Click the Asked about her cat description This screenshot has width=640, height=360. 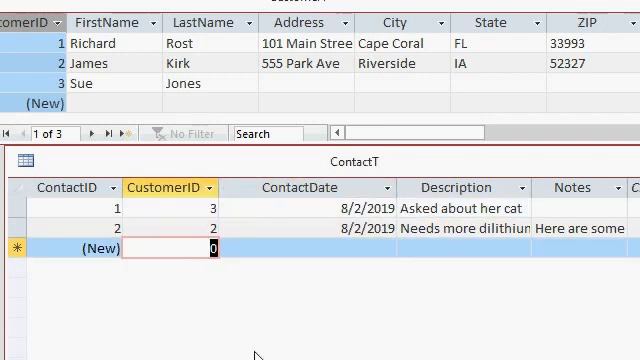[464, 208]
